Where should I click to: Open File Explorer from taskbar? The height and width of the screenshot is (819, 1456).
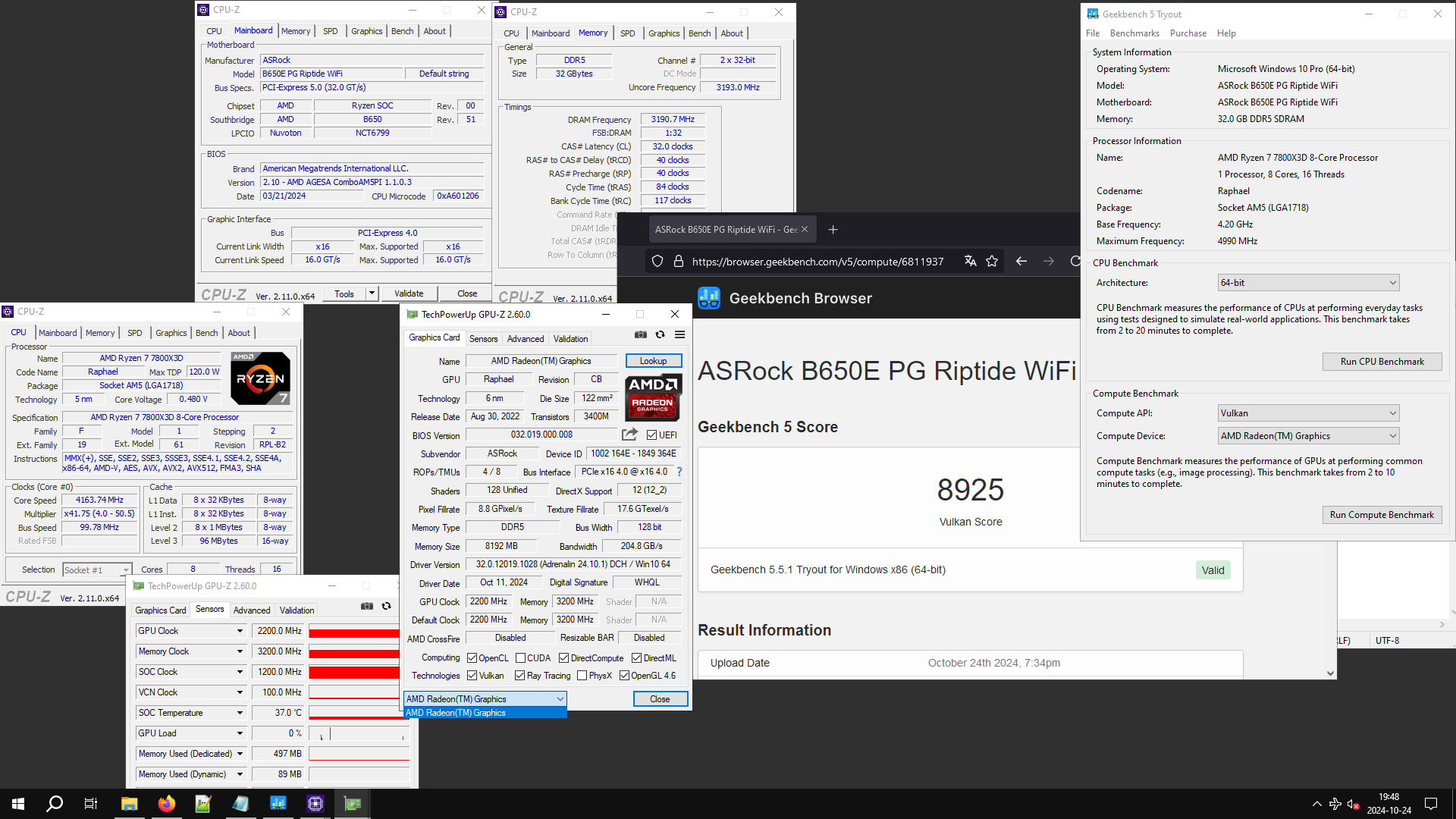[x=129, y=804]
